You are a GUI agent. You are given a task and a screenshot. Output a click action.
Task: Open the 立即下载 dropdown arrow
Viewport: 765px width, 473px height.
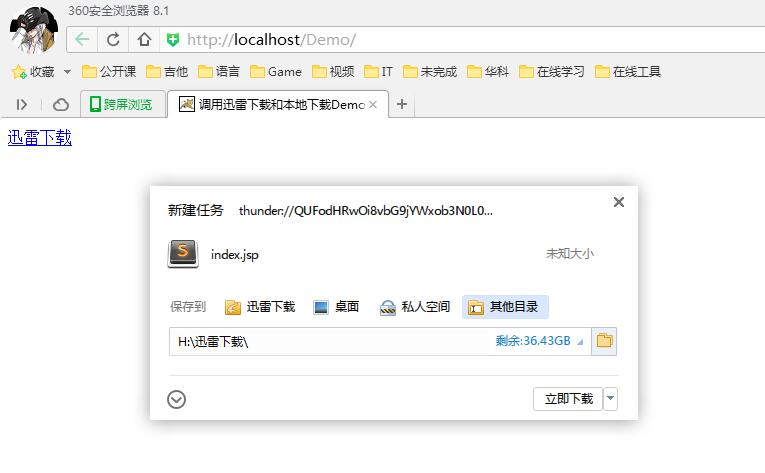(610, 399)
